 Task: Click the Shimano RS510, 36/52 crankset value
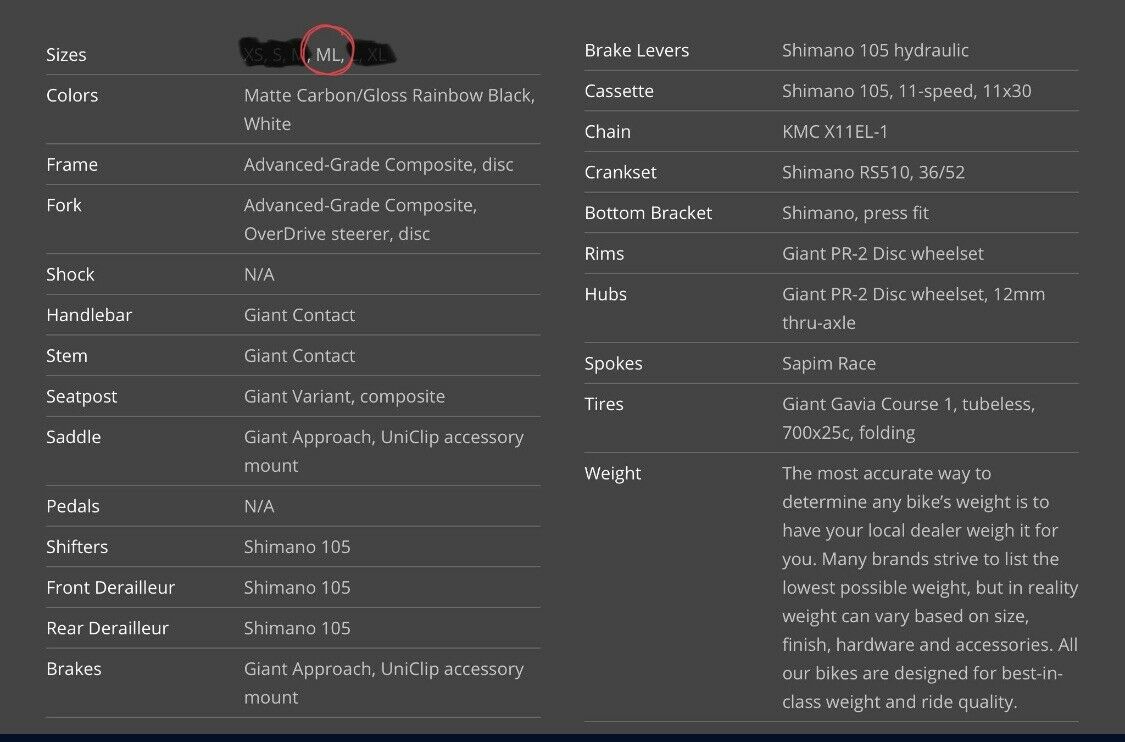tap(873, 172)
